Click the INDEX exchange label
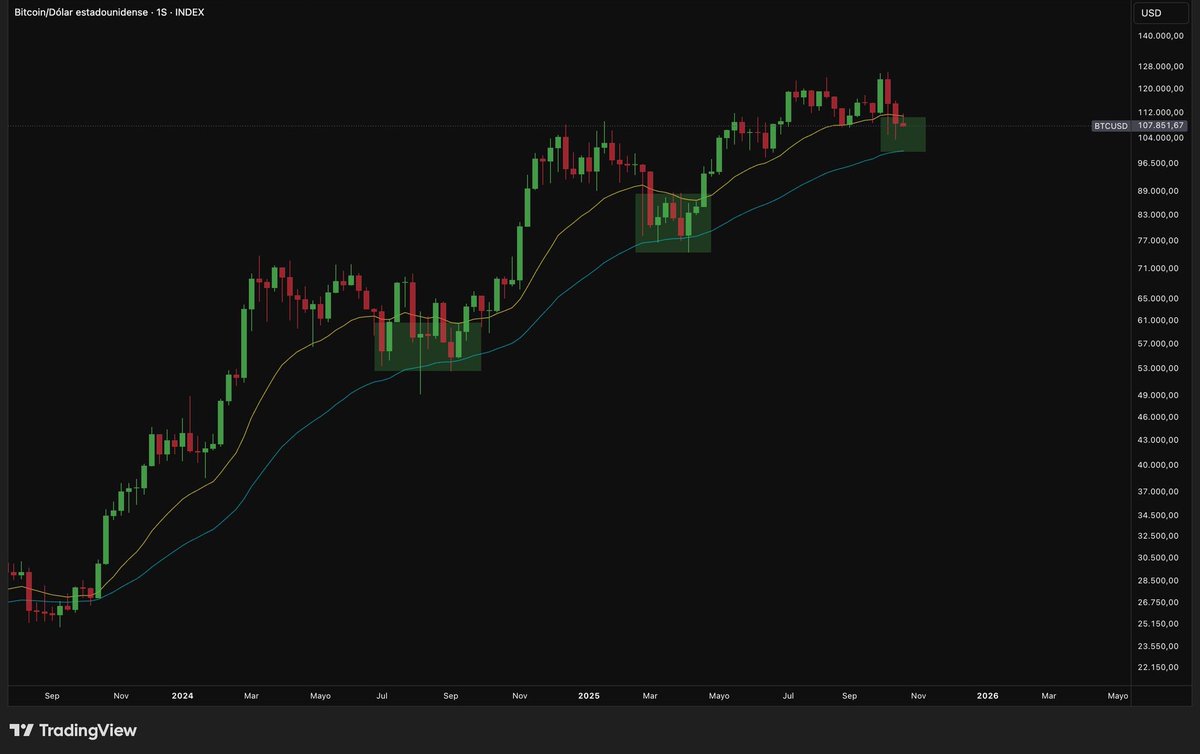This screenshot has width=1200, height=754. point(190,12)
